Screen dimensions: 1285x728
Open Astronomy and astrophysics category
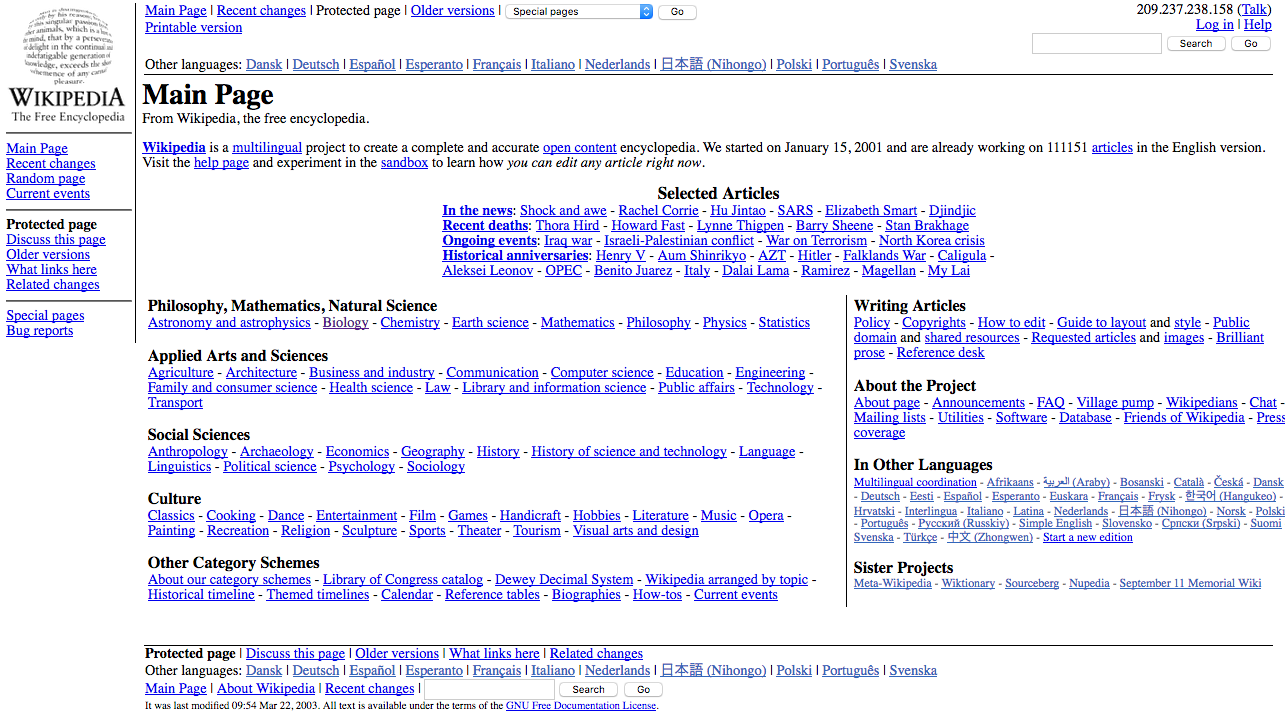click(x=229, y=322)
